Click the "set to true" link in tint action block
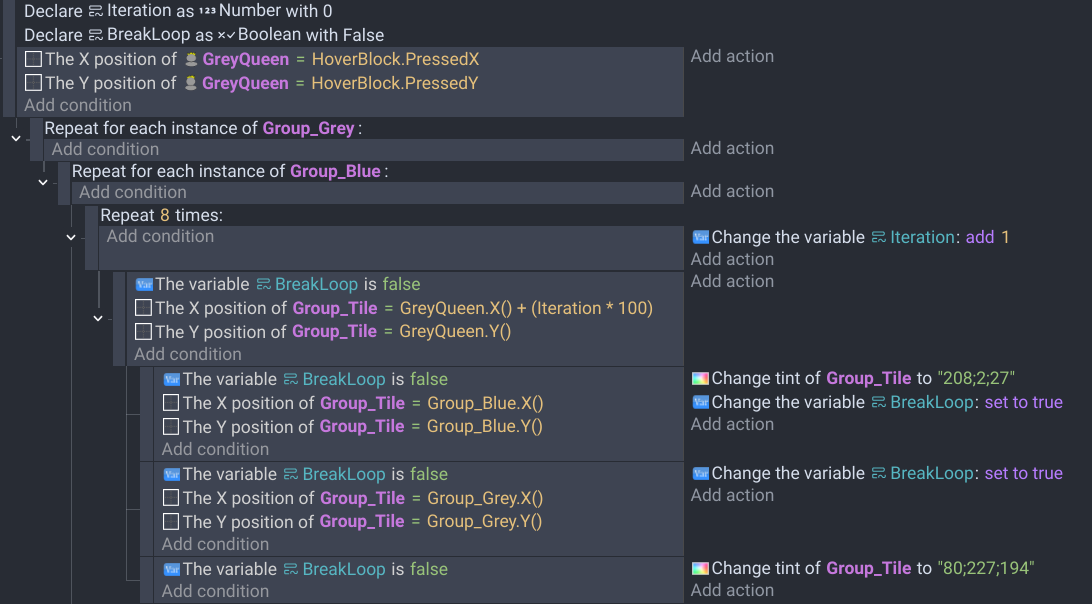Viewport: 1092px width, 604px height. tap(1024, 402)
